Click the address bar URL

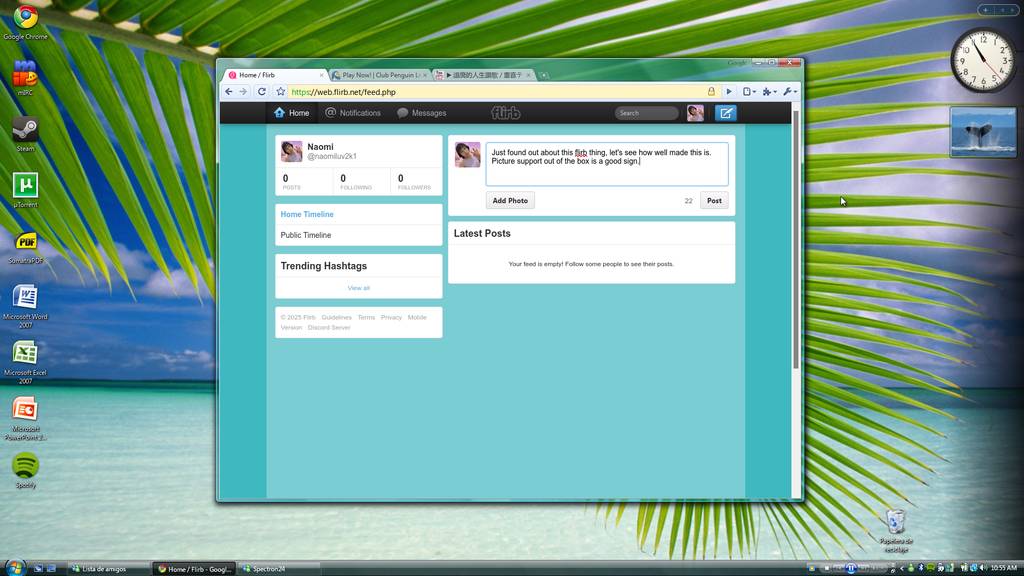point(344,92)
